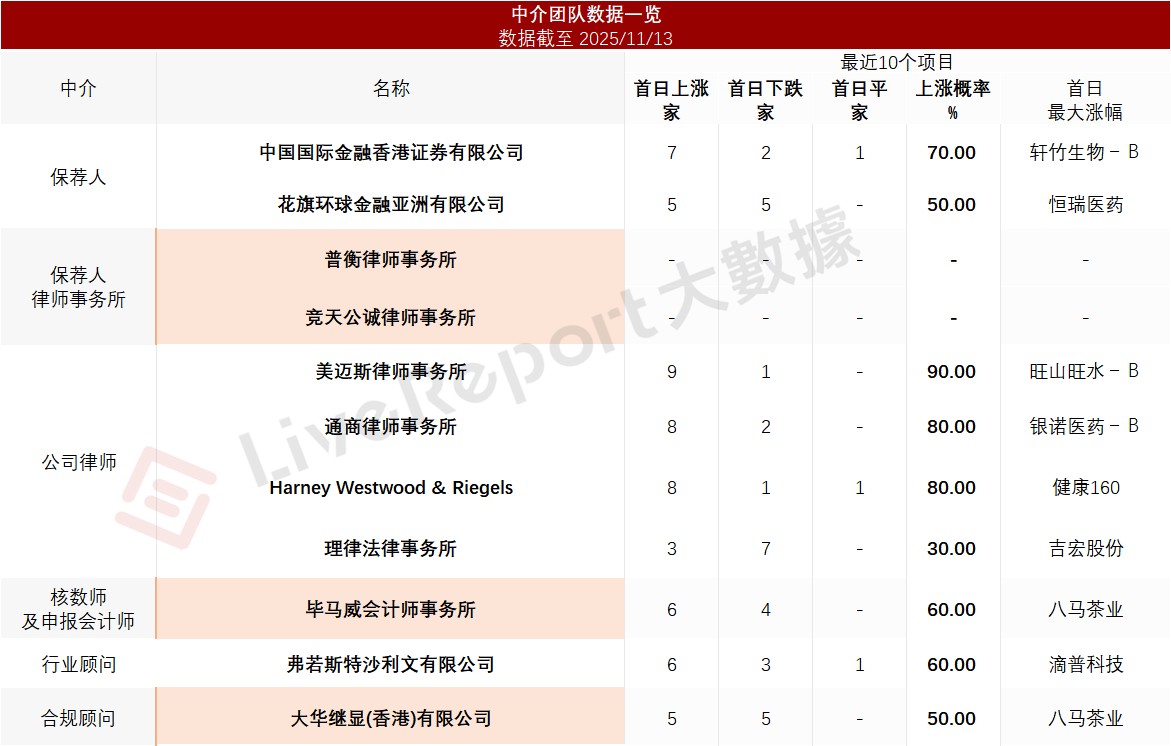The height and width of the screenshot is (746, 1171).
Task: Click the 上涨概率% column header
Action: [x=953, y=100]
